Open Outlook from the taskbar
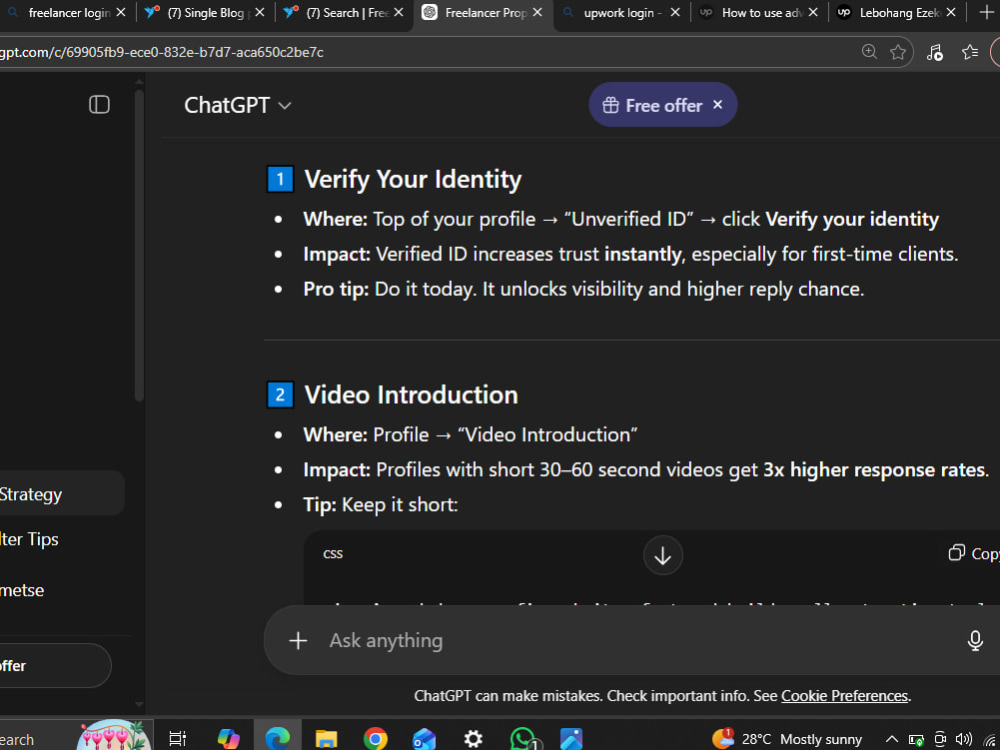Viewport: 1000px width, 750px height. [x=423, y=739]
